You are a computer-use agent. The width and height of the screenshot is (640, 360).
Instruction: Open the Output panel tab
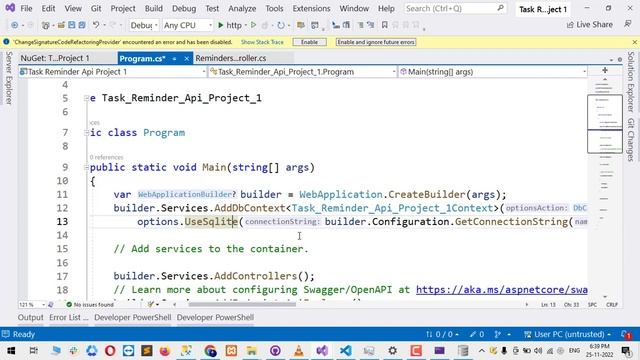30,317
